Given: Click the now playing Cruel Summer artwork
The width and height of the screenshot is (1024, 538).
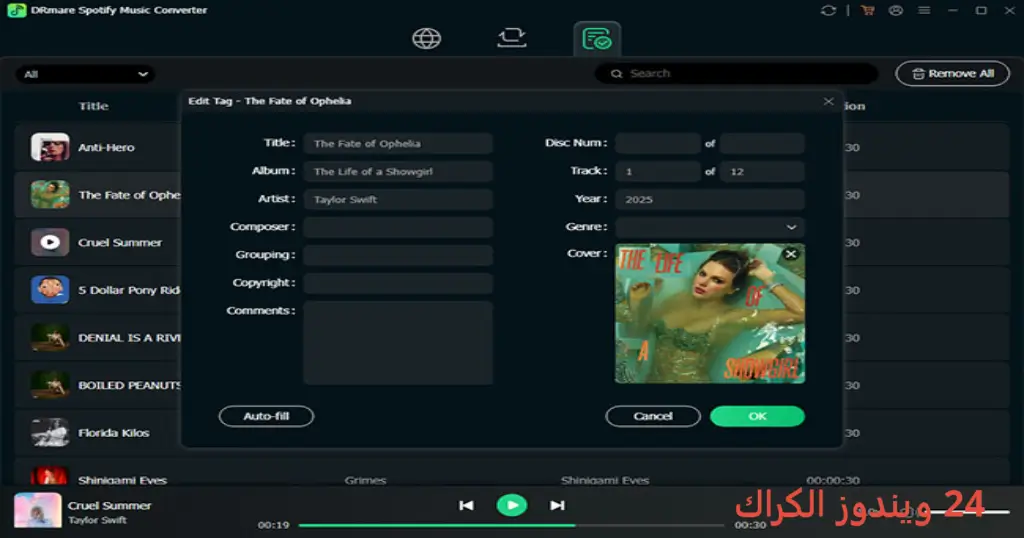Looking at the screenshot, I should [37, 511].
